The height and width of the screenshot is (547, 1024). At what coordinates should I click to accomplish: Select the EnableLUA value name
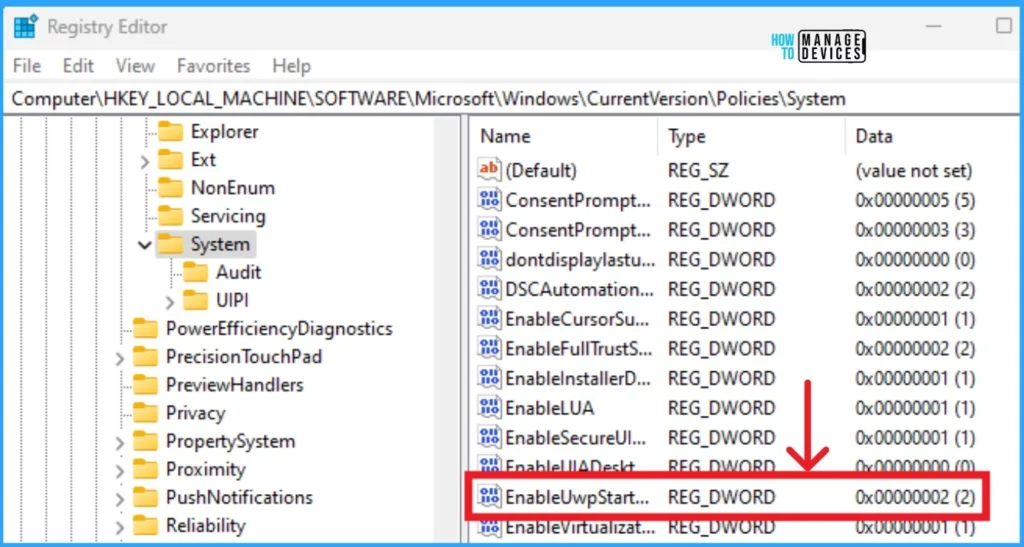(x=549, y=408)
